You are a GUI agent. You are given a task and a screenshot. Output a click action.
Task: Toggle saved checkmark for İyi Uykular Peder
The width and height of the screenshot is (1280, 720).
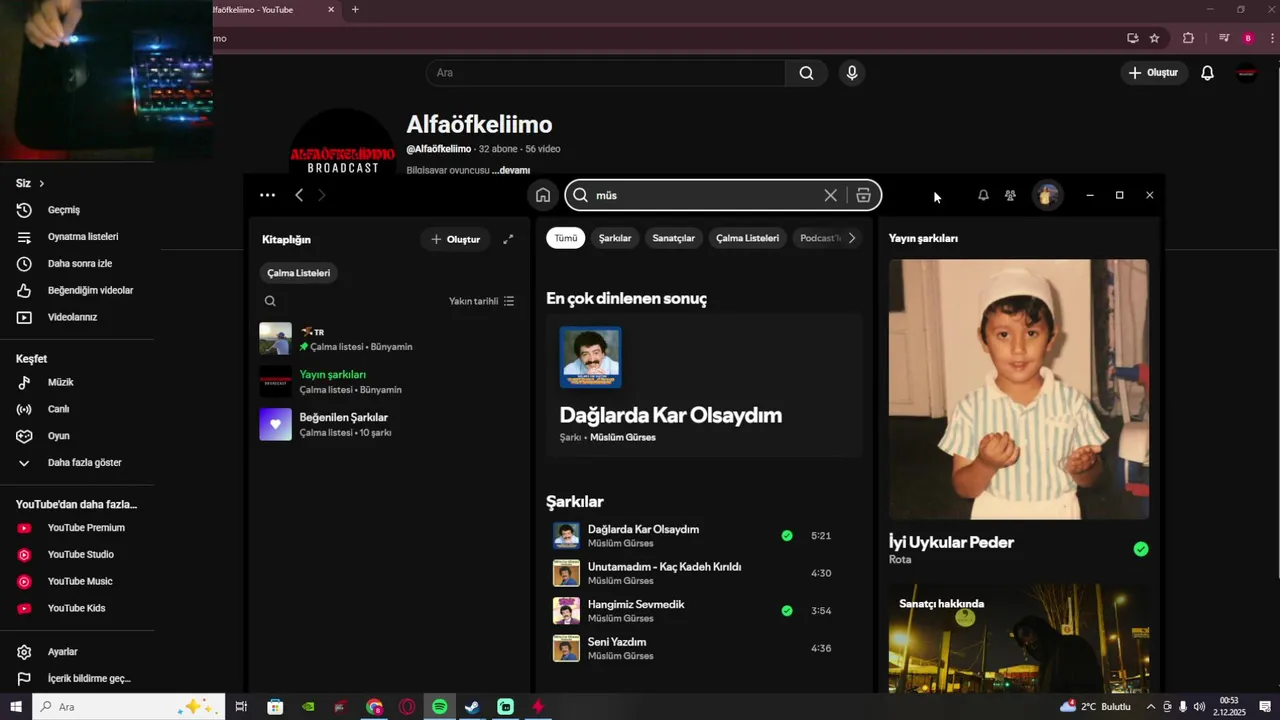coord(1141,549)
